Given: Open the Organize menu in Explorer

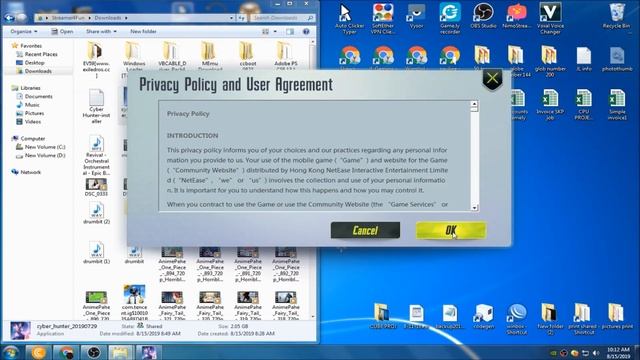Looking at the screenshot, I should tap(24, 31).
